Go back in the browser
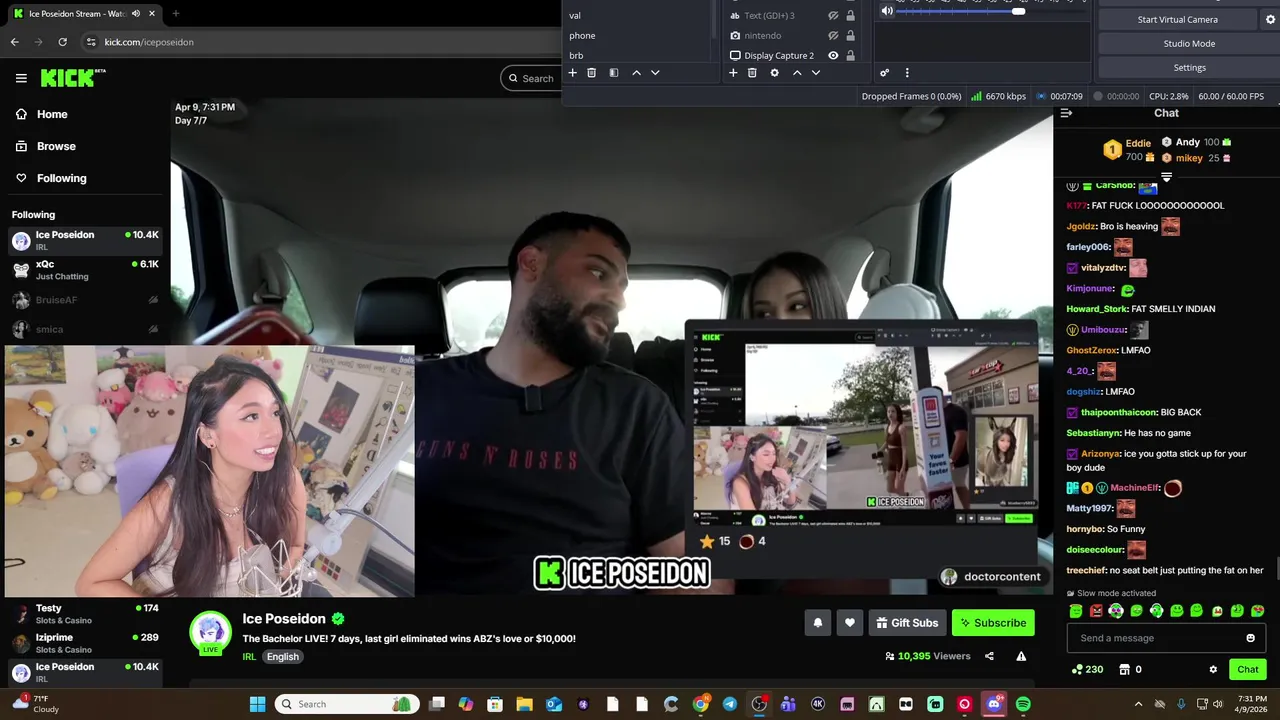 pyautogui.click(x=14, y=42)
